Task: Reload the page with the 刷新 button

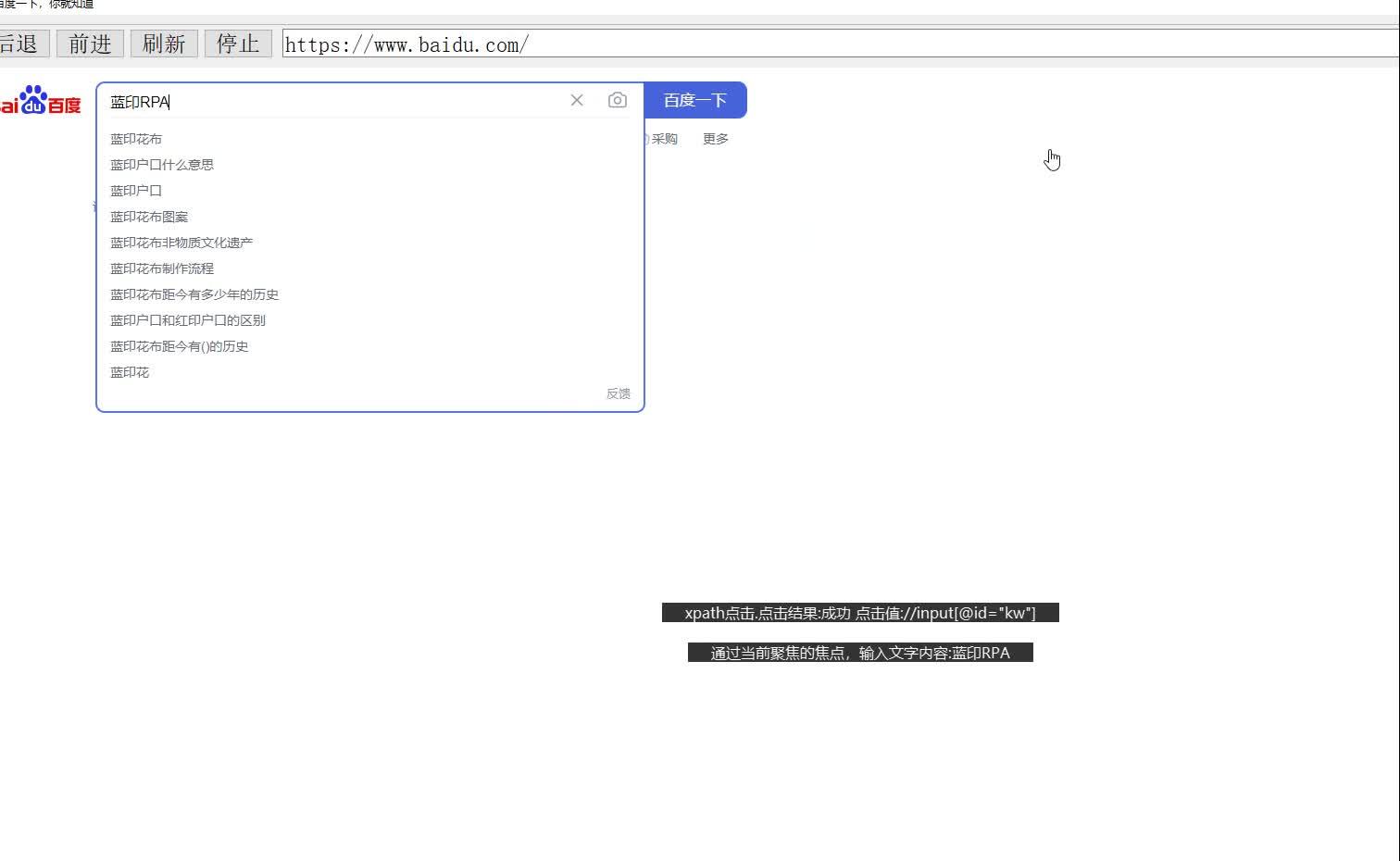Action: pyautogui.click(x=164, y=44)
